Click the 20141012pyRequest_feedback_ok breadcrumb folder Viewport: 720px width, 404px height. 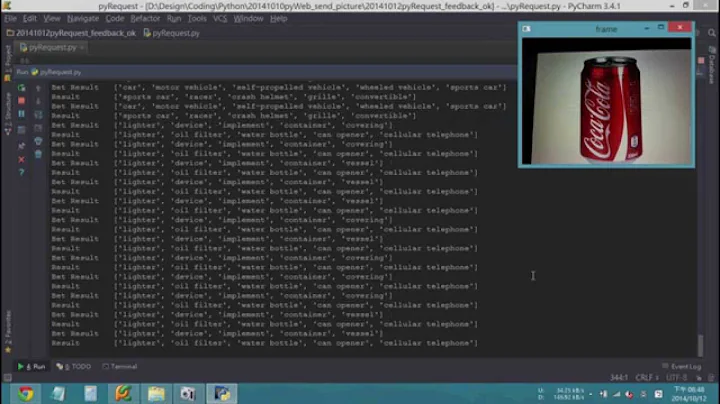coord(71,33)
